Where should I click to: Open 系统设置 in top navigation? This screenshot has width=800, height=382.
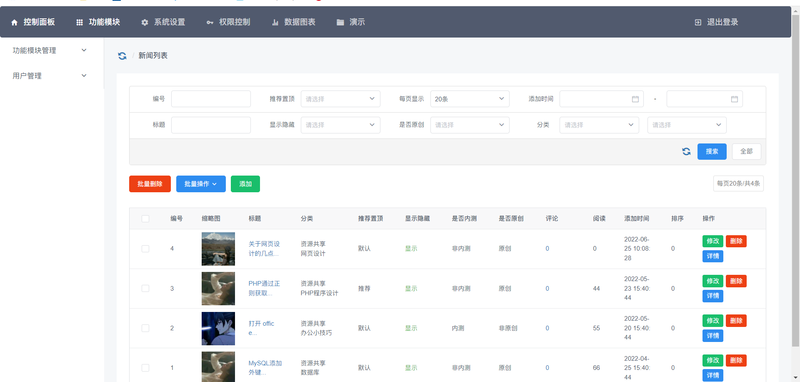[x=170, y=22]
